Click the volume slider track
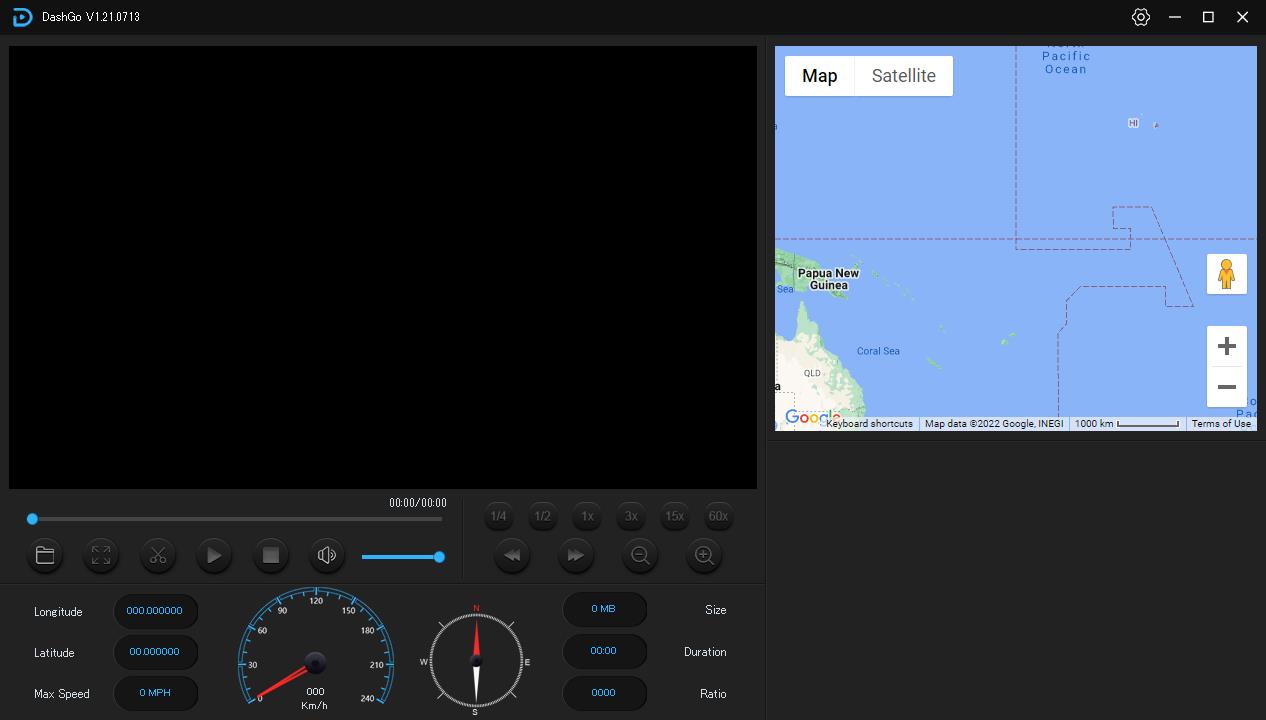Viewport: 1266px width, 720px height. [400, 557]
